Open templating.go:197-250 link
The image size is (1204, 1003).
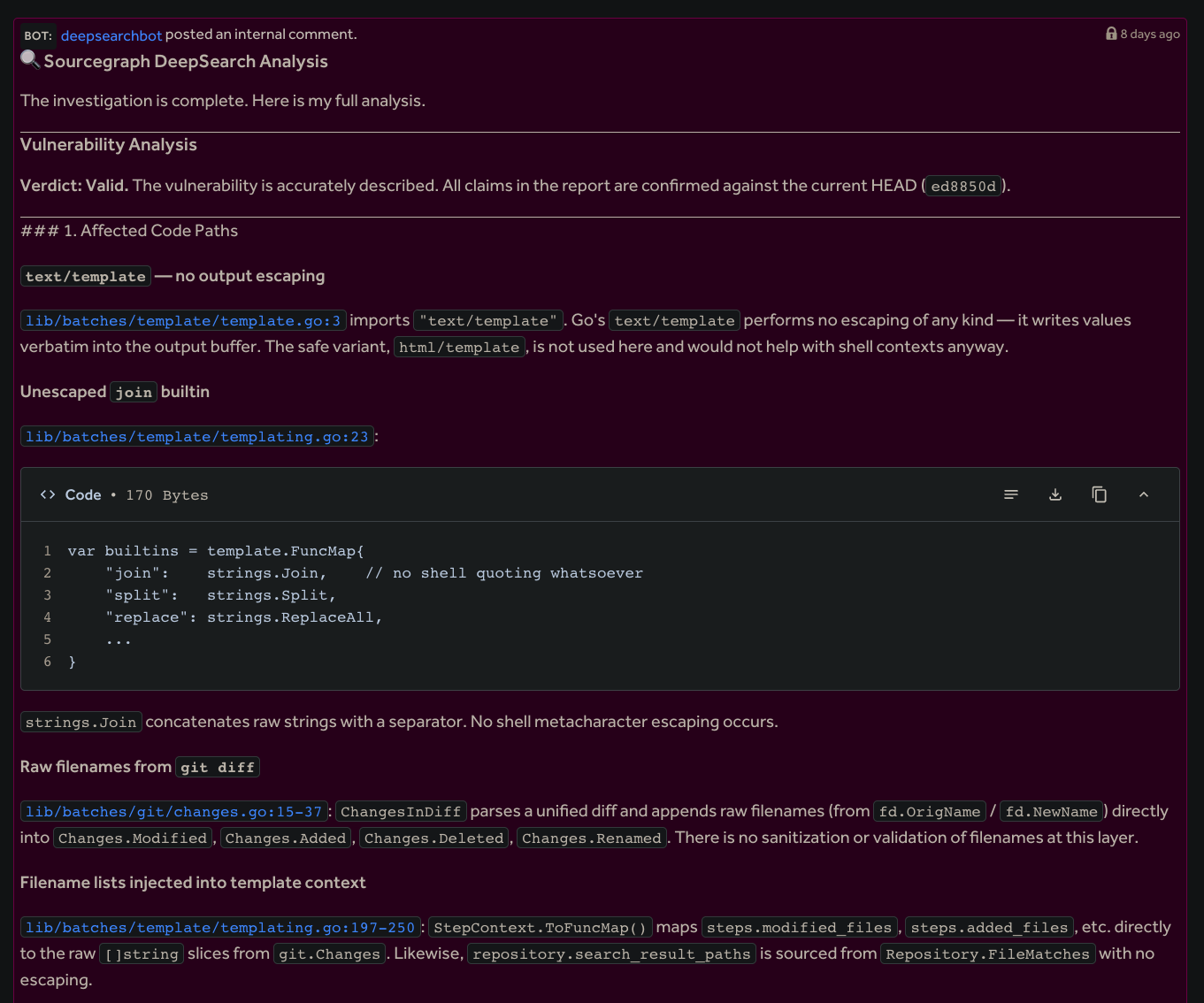pos(220,927)
